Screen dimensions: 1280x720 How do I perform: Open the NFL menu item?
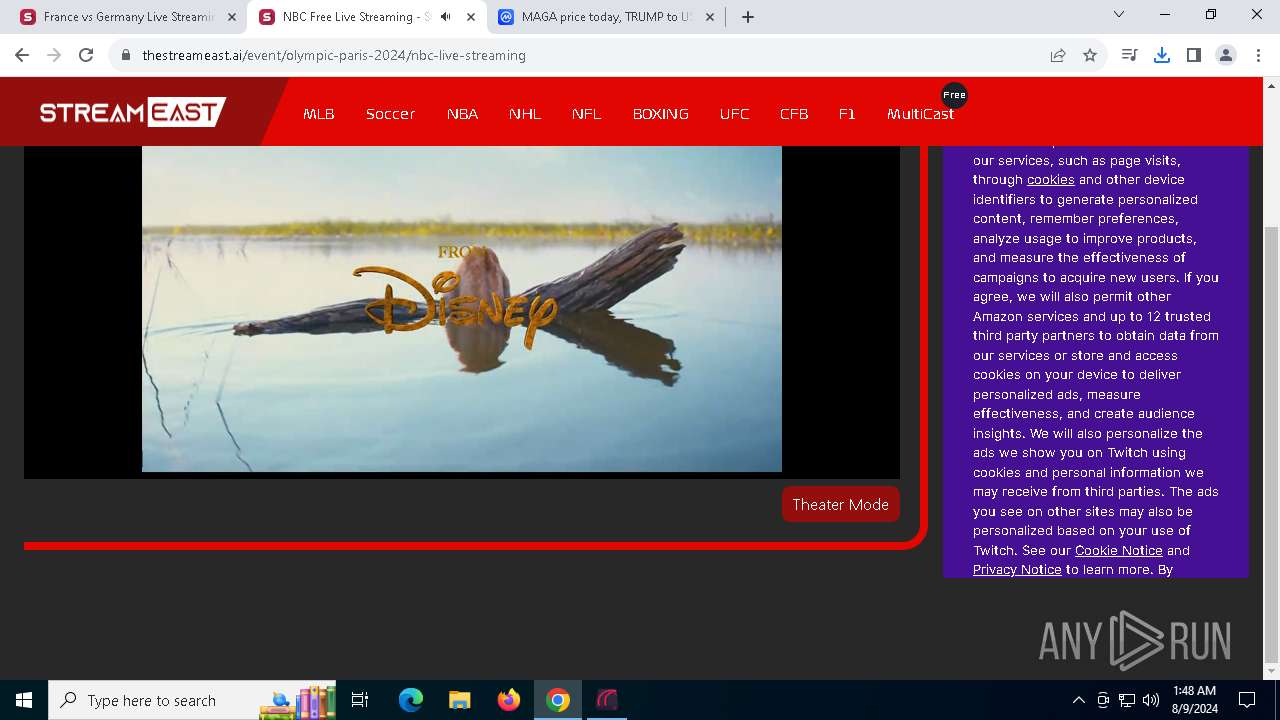587,114
